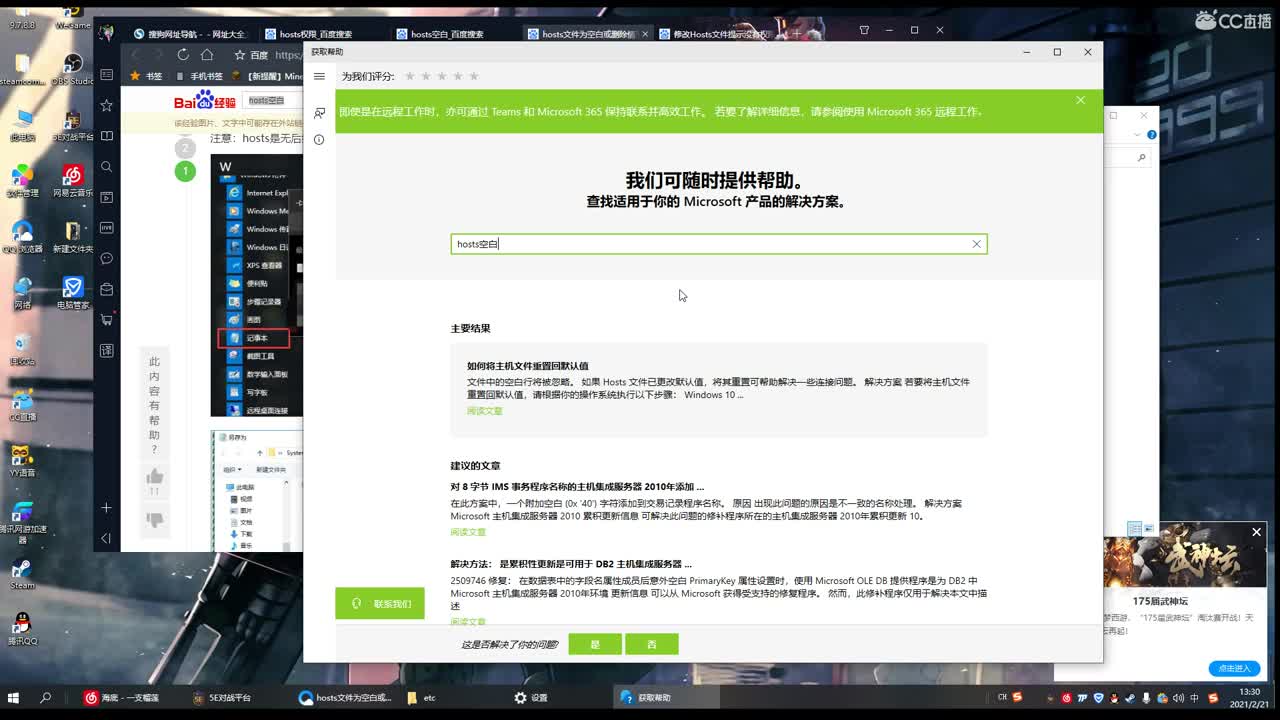
Task: Go to browser home page
Action: click(x=207, y=55)
